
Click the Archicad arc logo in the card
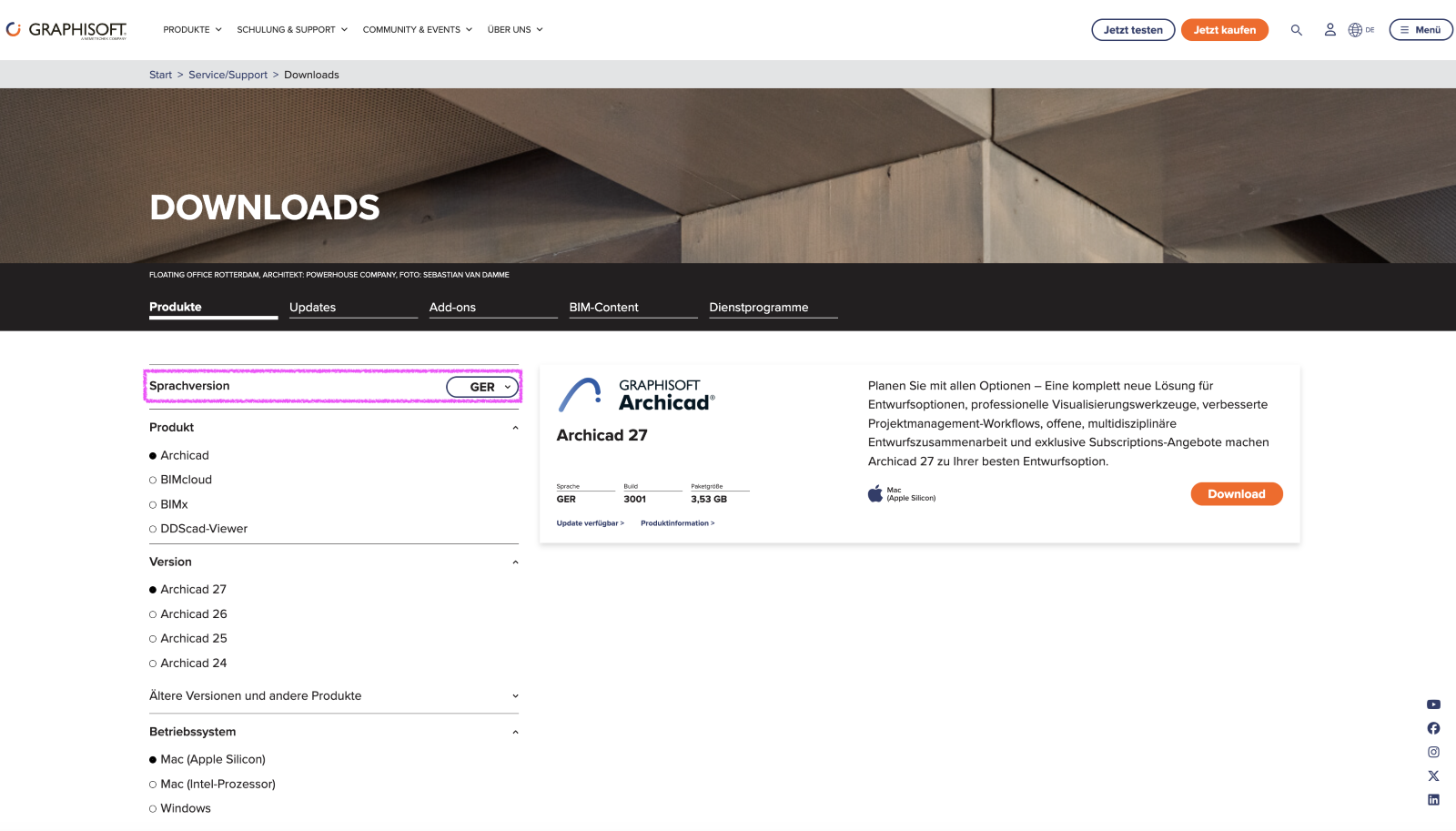point(580,395)
